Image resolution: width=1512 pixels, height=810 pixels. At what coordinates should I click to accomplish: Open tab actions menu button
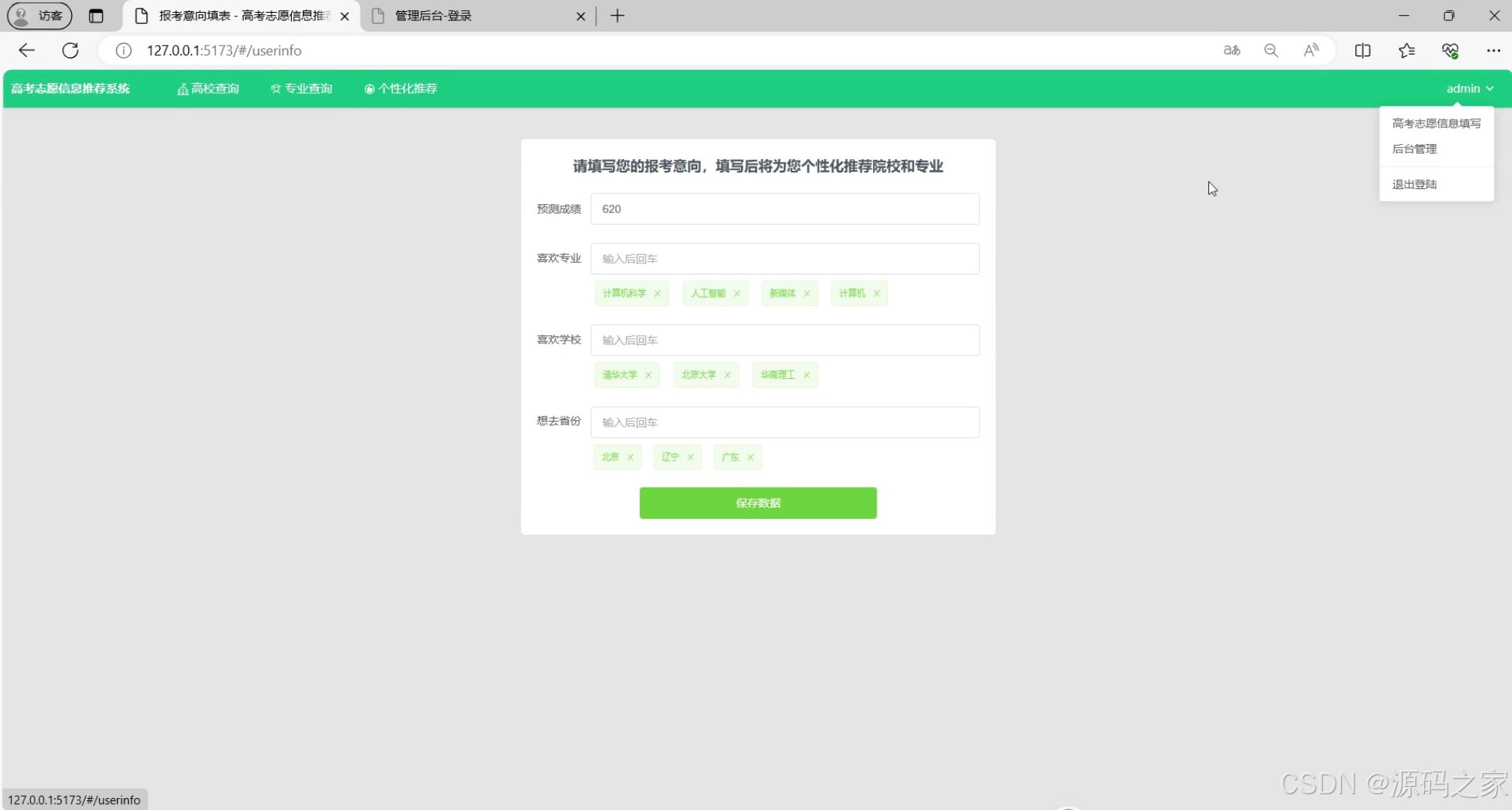pos(96,16)
